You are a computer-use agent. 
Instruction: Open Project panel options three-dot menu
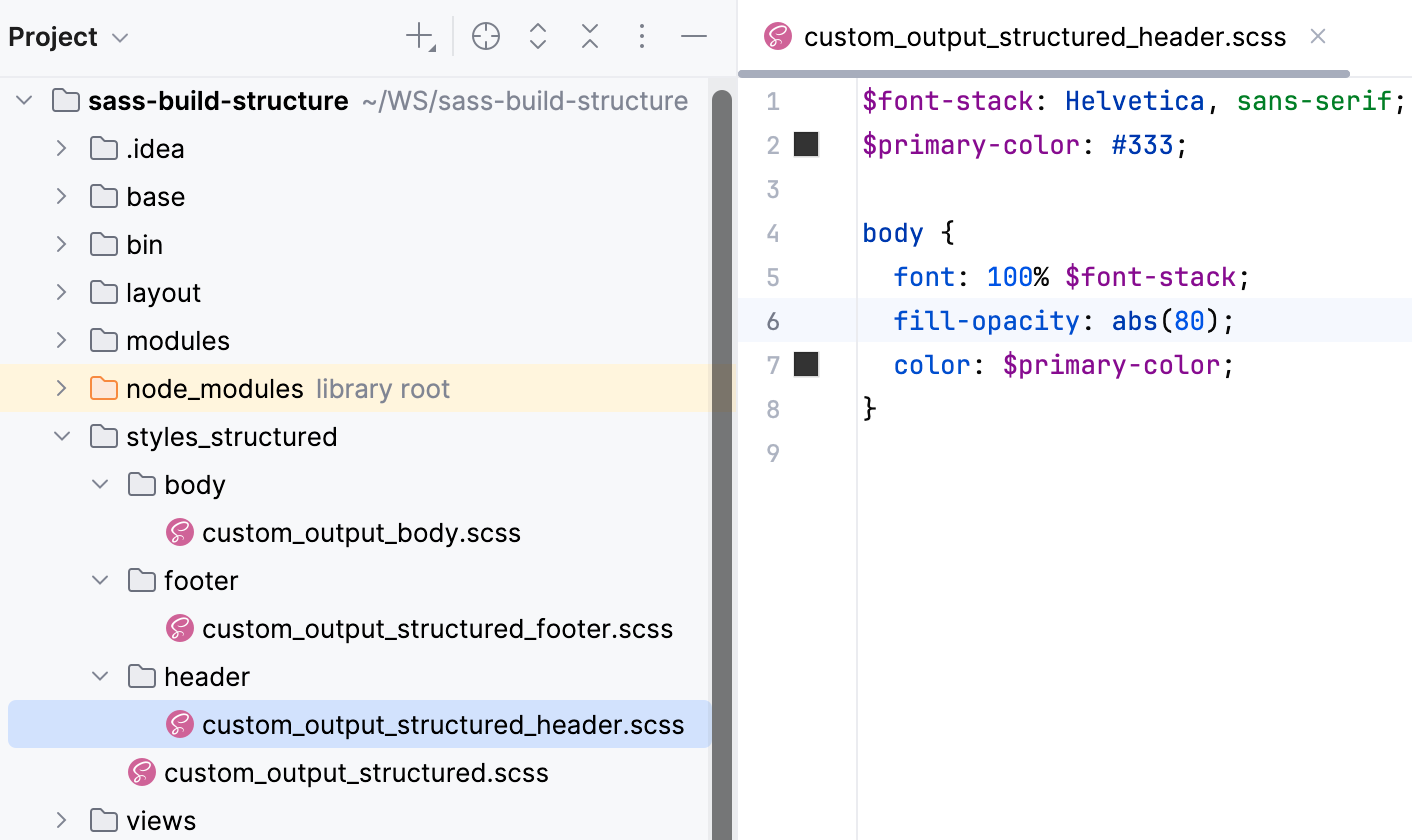(x=642, y=38)
